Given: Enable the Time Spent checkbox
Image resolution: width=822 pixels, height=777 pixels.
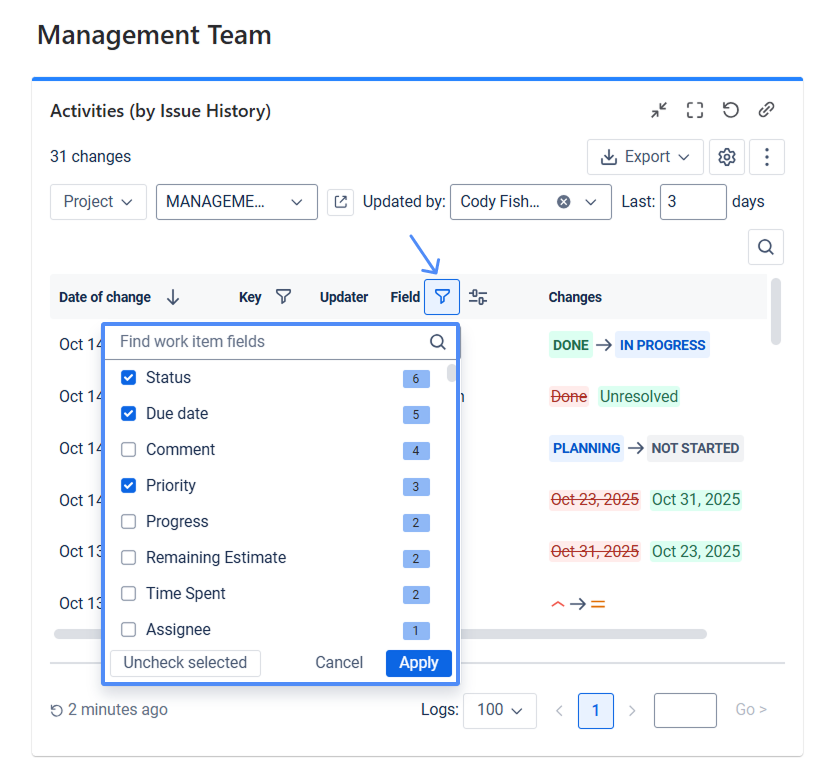Looking at the screenshot, I should click(x=129, y=594).
